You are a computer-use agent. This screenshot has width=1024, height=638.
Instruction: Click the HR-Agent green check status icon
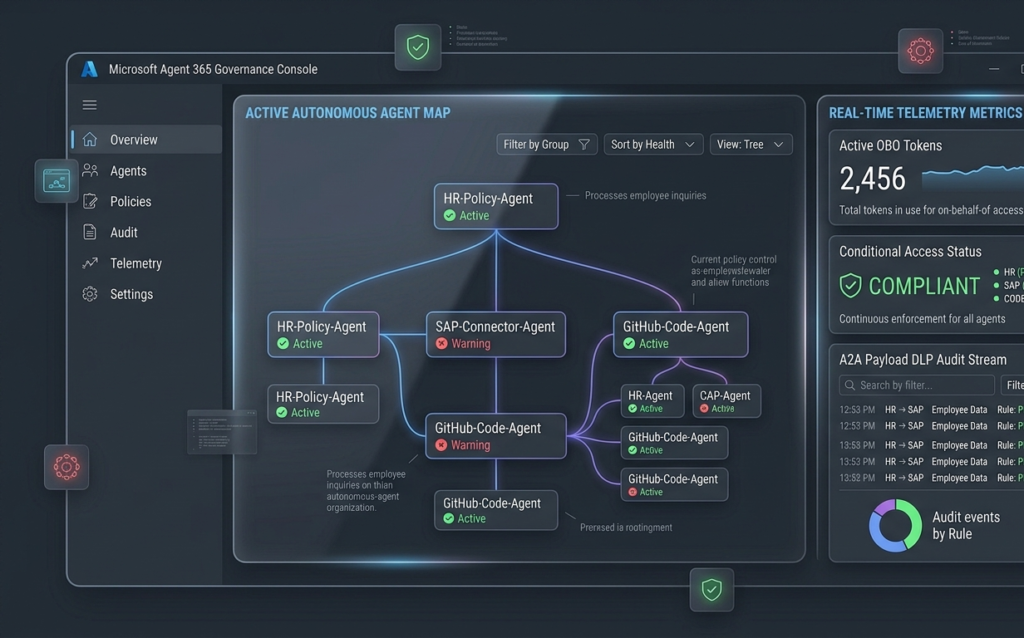pos(632,409)
